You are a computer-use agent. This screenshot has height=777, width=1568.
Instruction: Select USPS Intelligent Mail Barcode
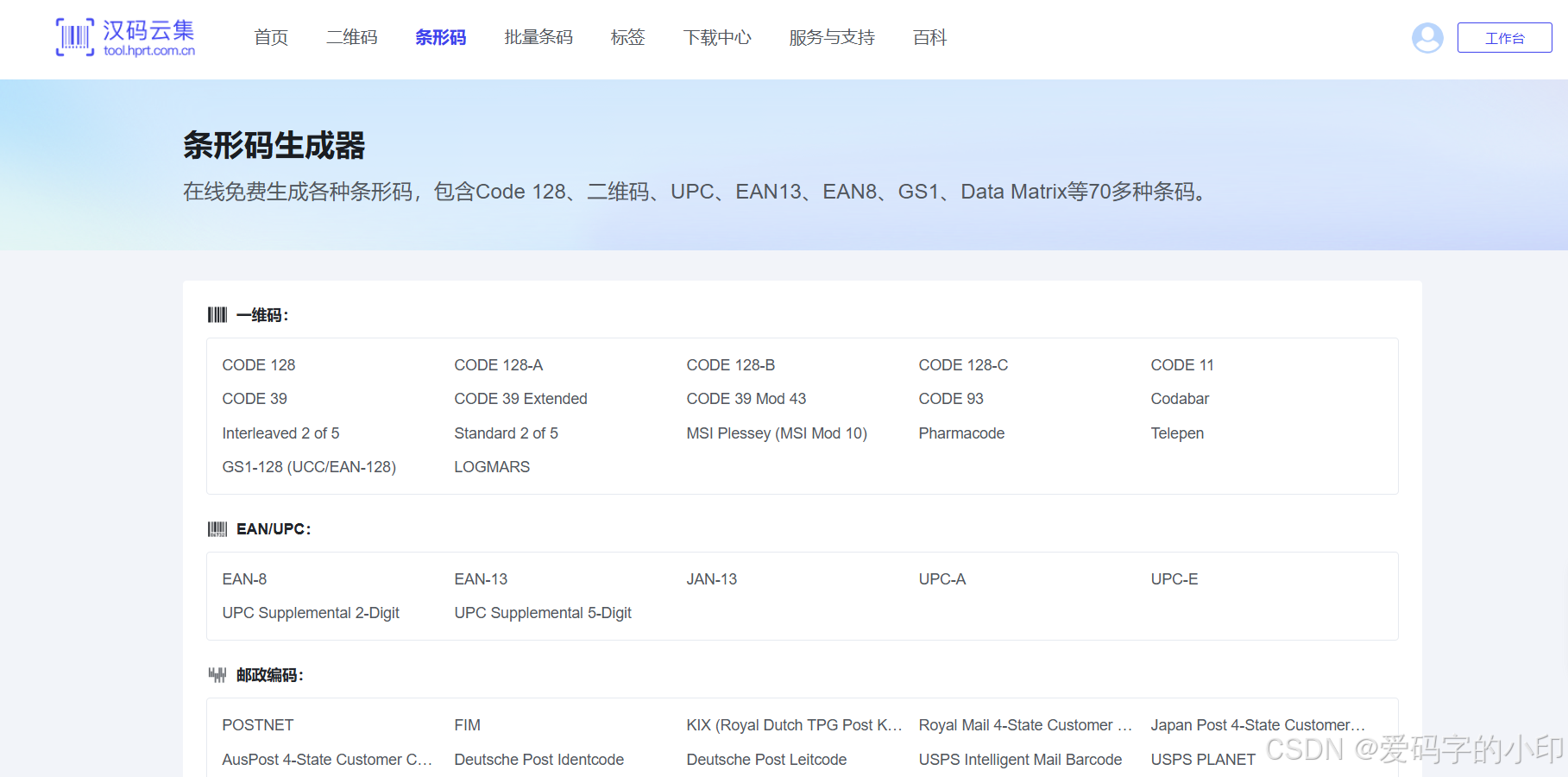pyautogui.click(x=1020, y=760)
